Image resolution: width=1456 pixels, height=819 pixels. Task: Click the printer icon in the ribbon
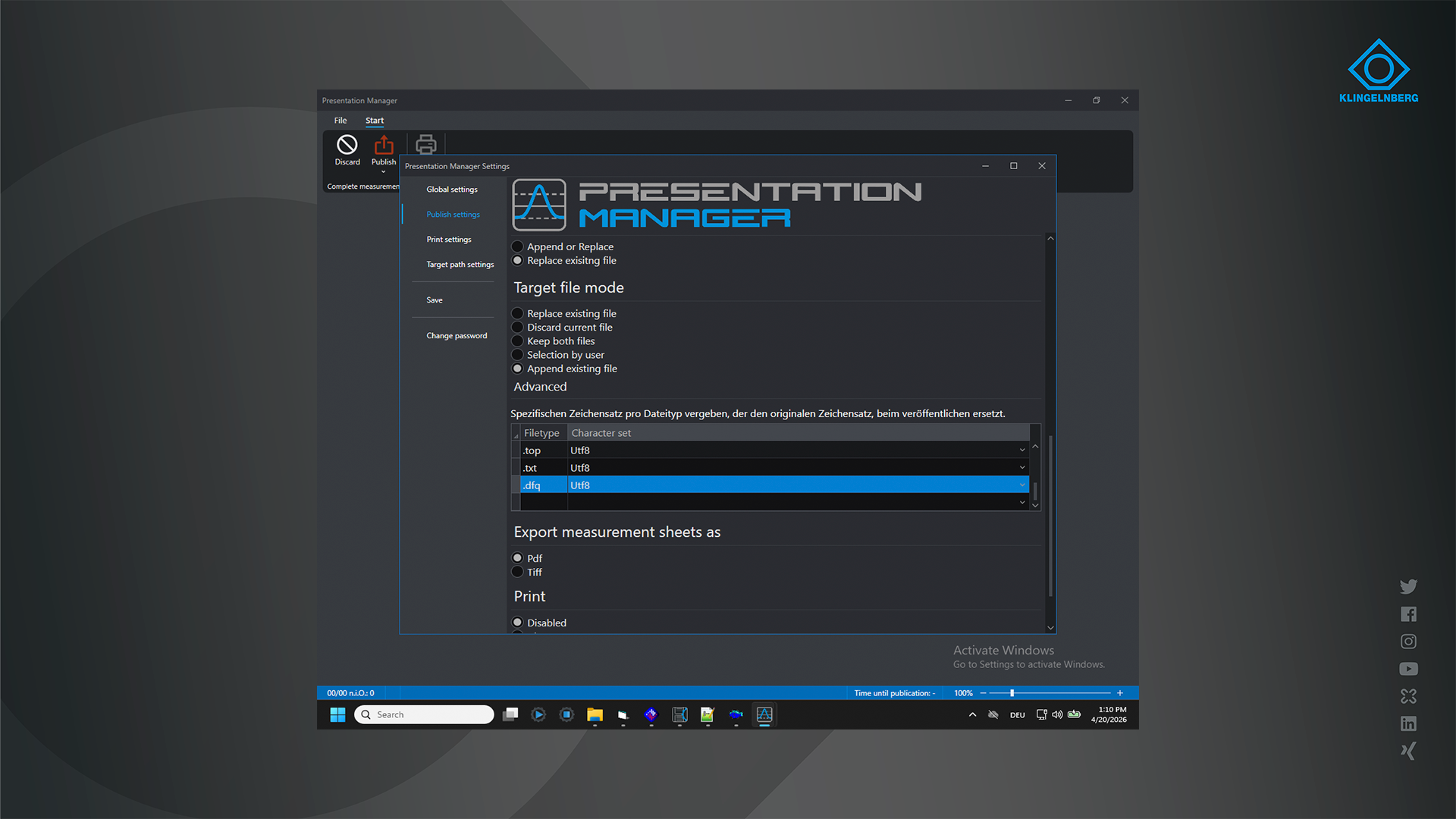(x=426, y=144)
